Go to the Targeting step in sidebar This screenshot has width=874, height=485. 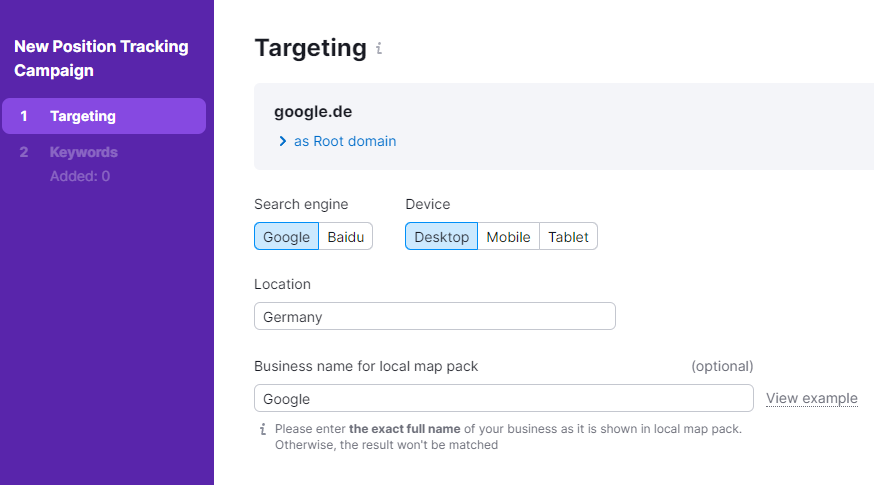click(83, 116)
